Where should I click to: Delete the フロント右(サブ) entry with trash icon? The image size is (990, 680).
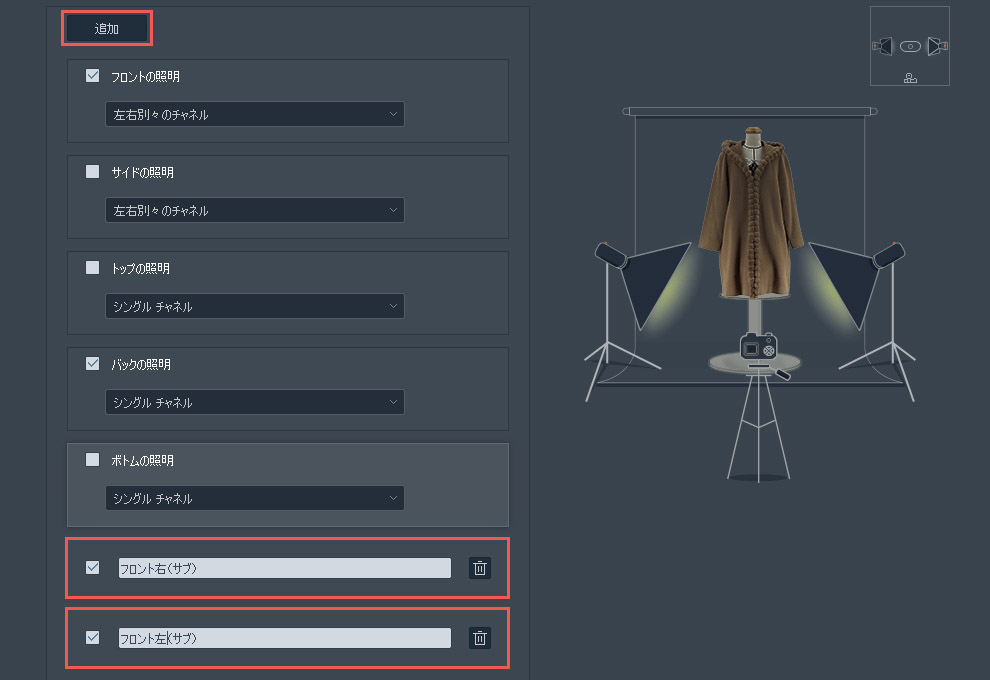point(480,568)
